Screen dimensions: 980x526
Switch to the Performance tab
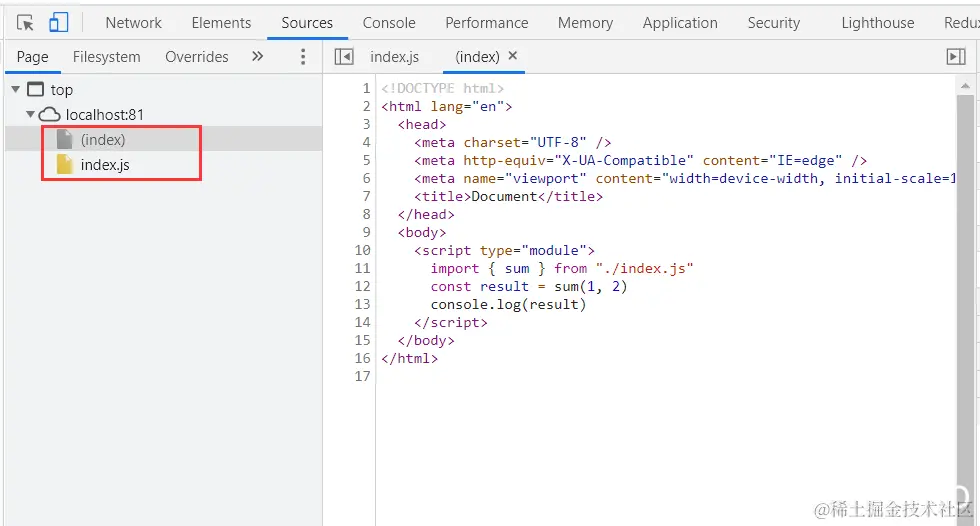[486, 23]
